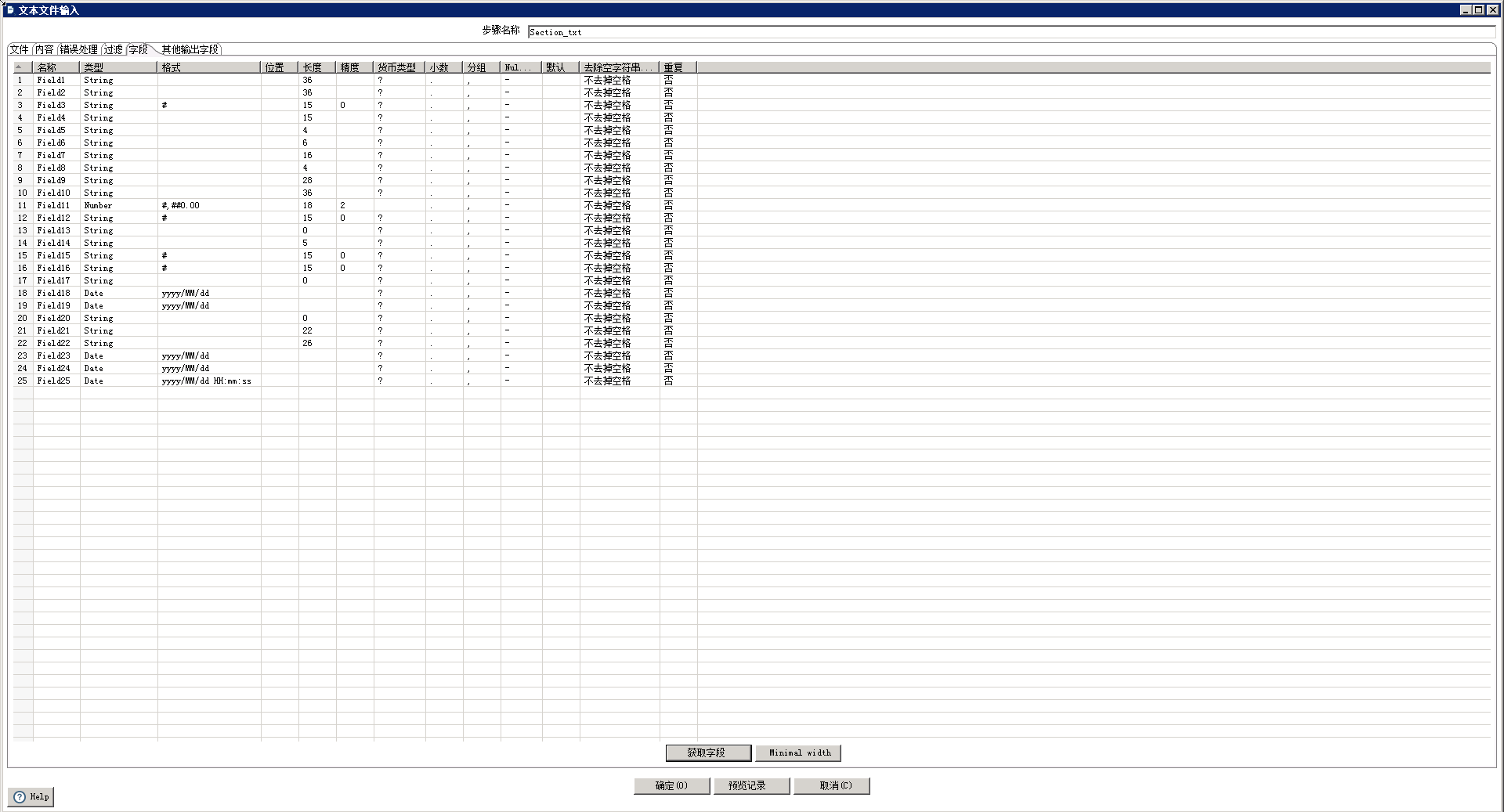Click the length value 18 of Field11
Screen dimensions: 1504x812
(317, 205)
